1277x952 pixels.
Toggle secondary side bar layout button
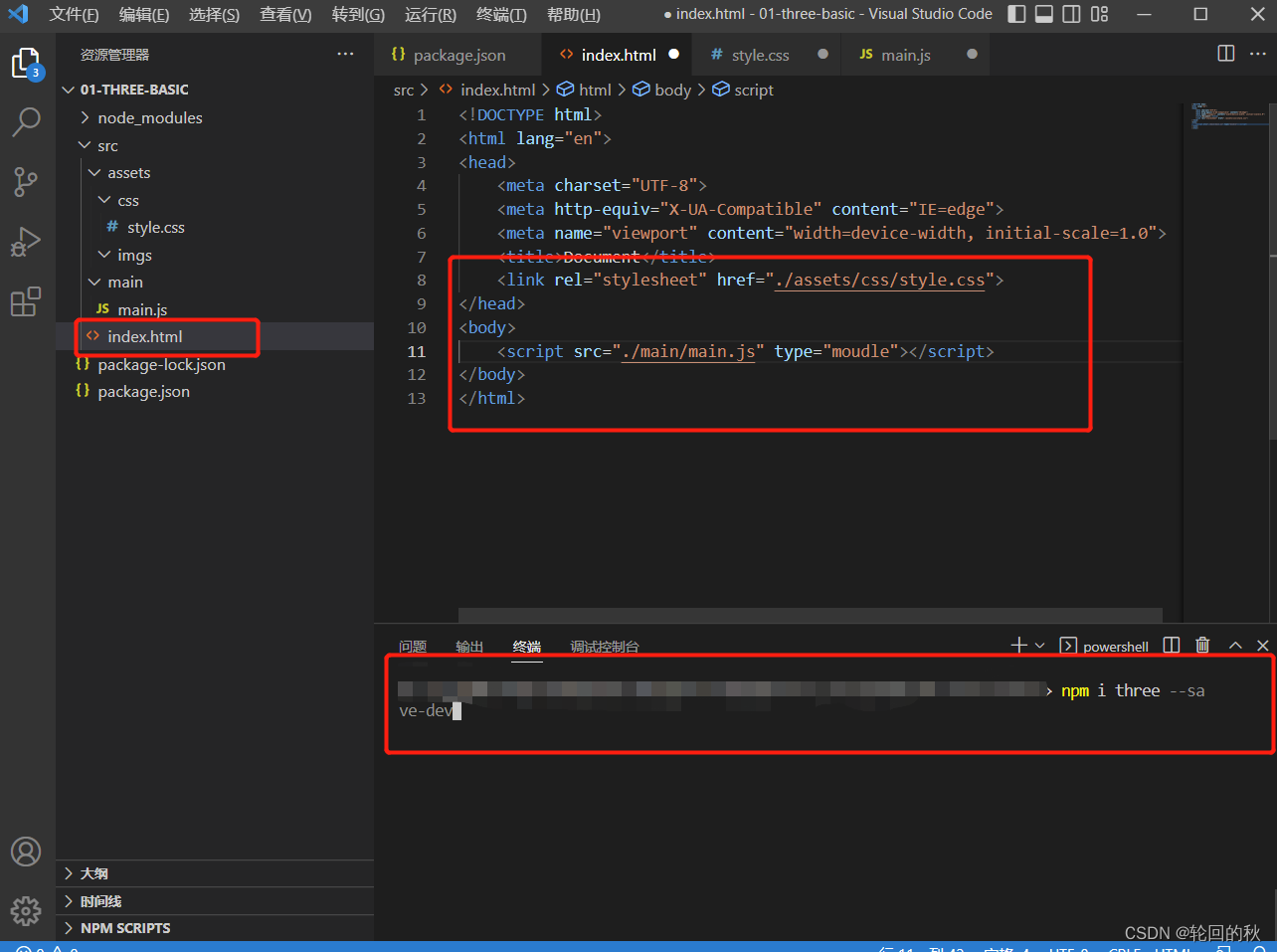pyautogui.click(x=1071, y=14)
